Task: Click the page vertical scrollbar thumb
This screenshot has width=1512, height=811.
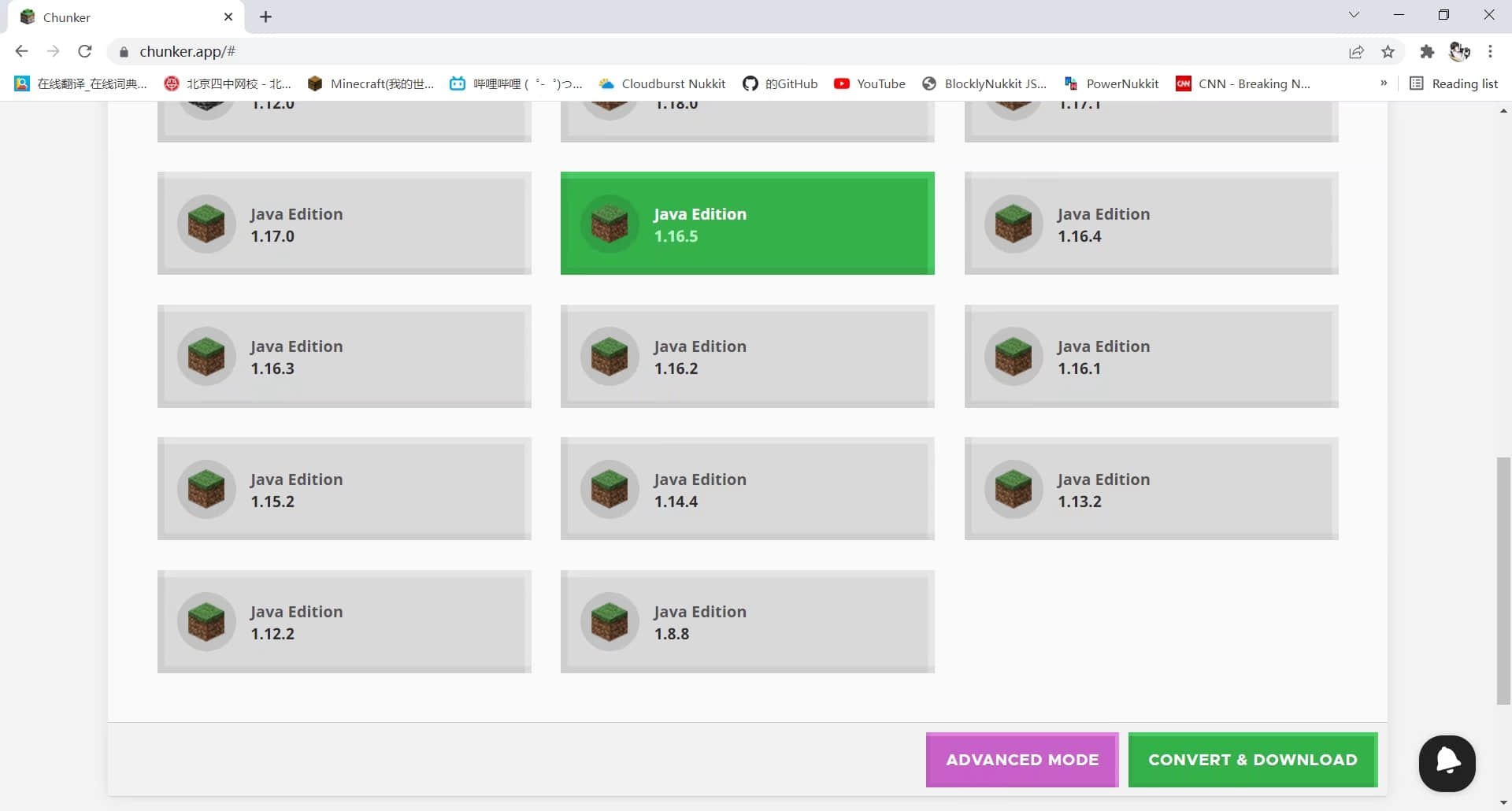Action: 1503,580
